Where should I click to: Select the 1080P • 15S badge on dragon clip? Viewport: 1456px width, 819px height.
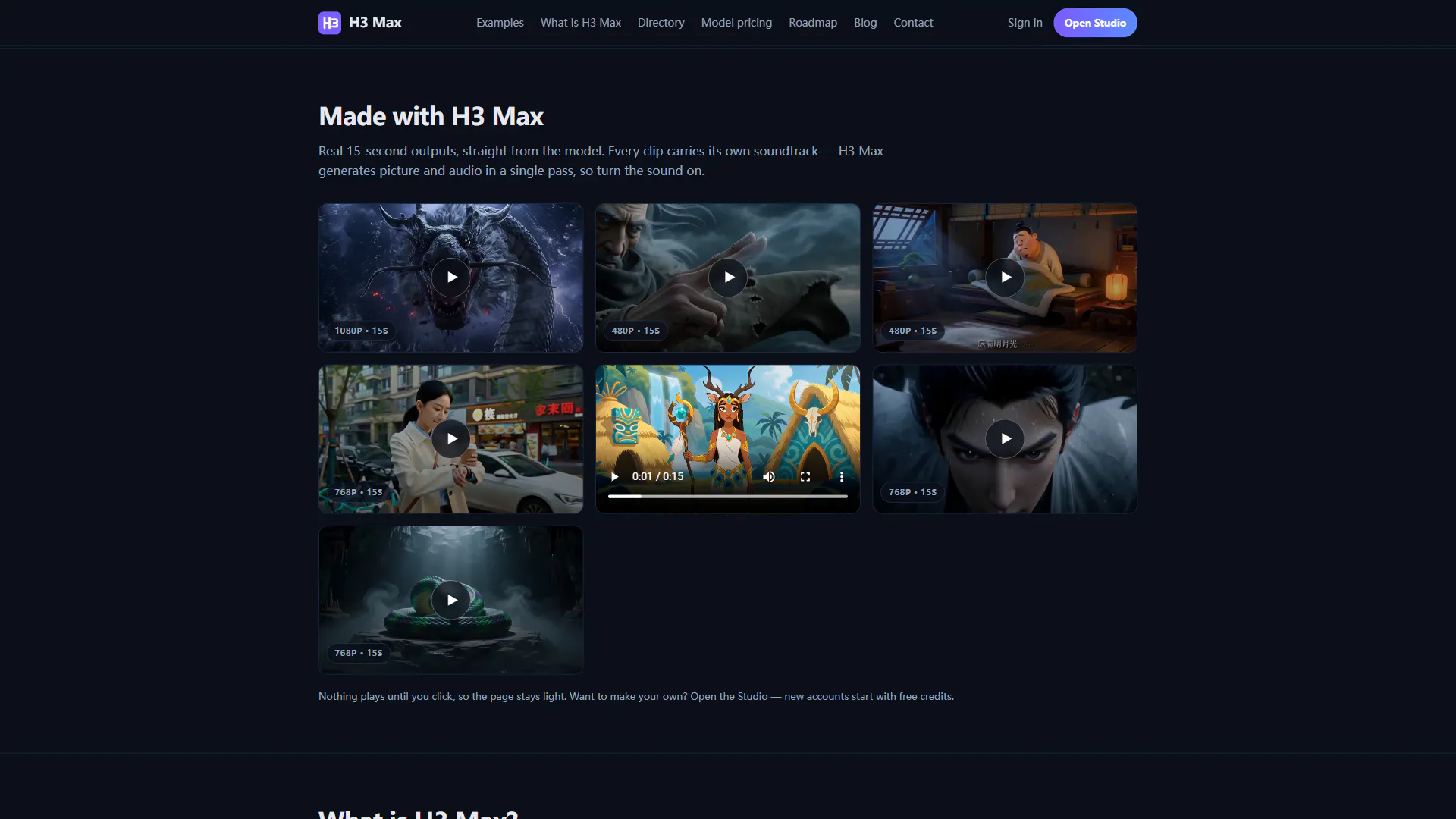pos(361,331)
